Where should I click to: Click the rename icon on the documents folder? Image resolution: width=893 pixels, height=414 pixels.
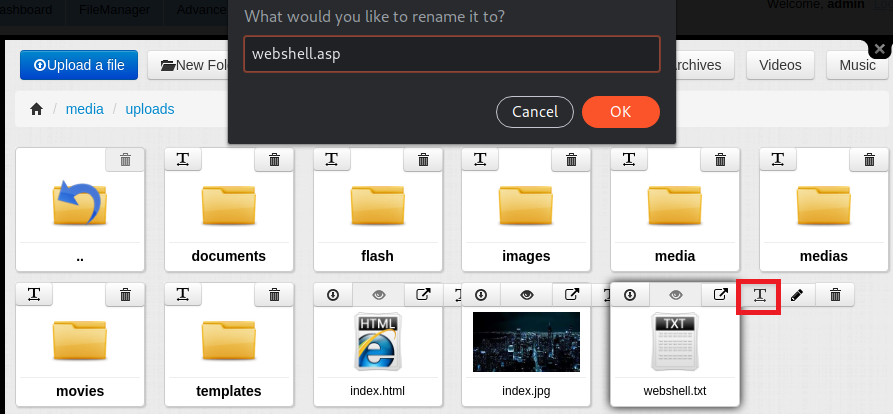[183, 159]
